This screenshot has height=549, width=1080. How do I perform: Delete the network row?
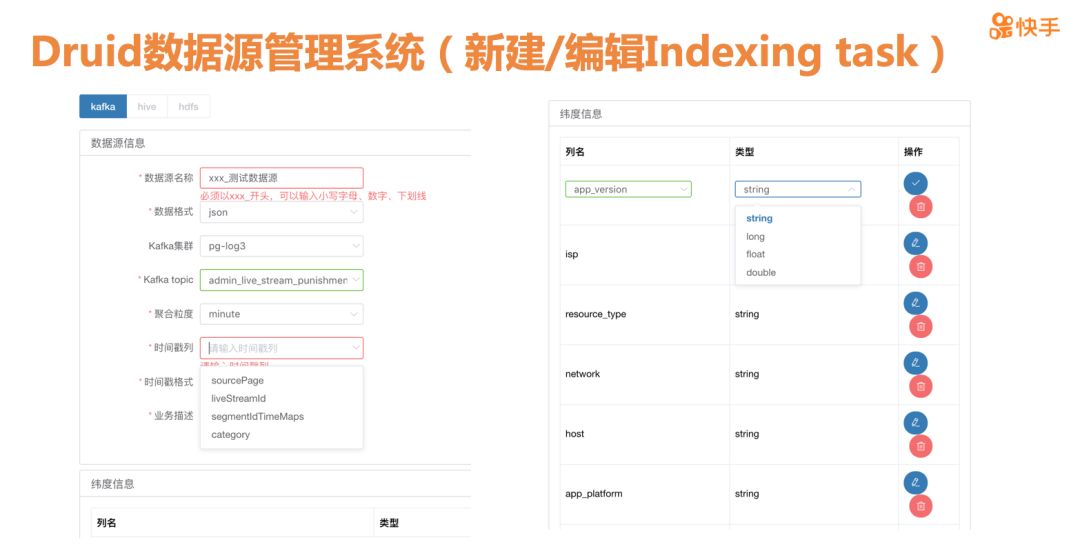921,386
